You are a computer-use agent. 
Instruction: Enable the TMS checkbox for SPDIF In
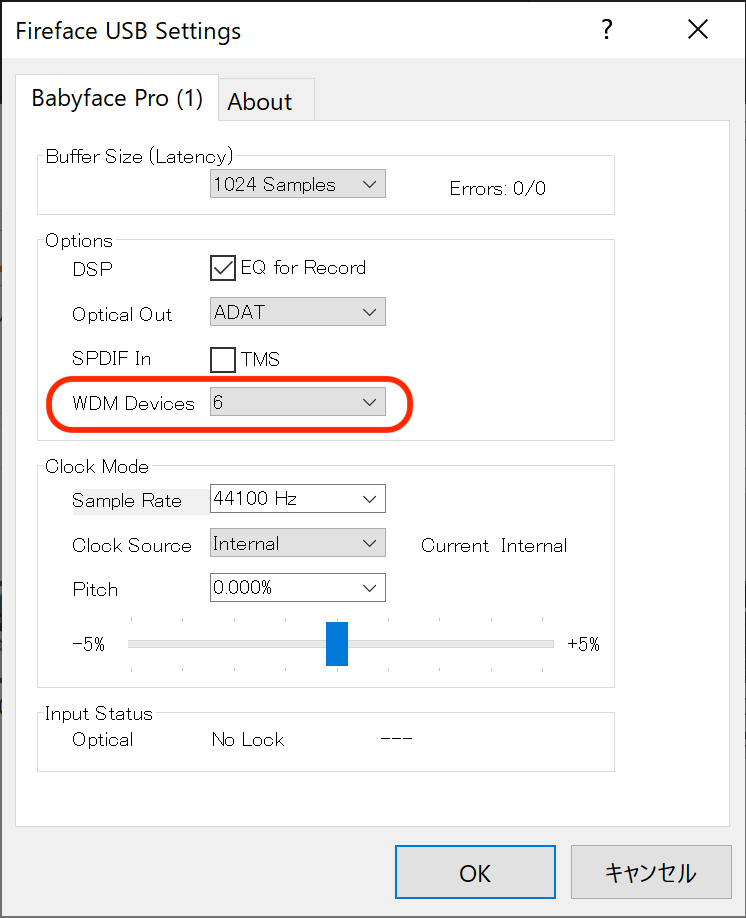[222, 358]
